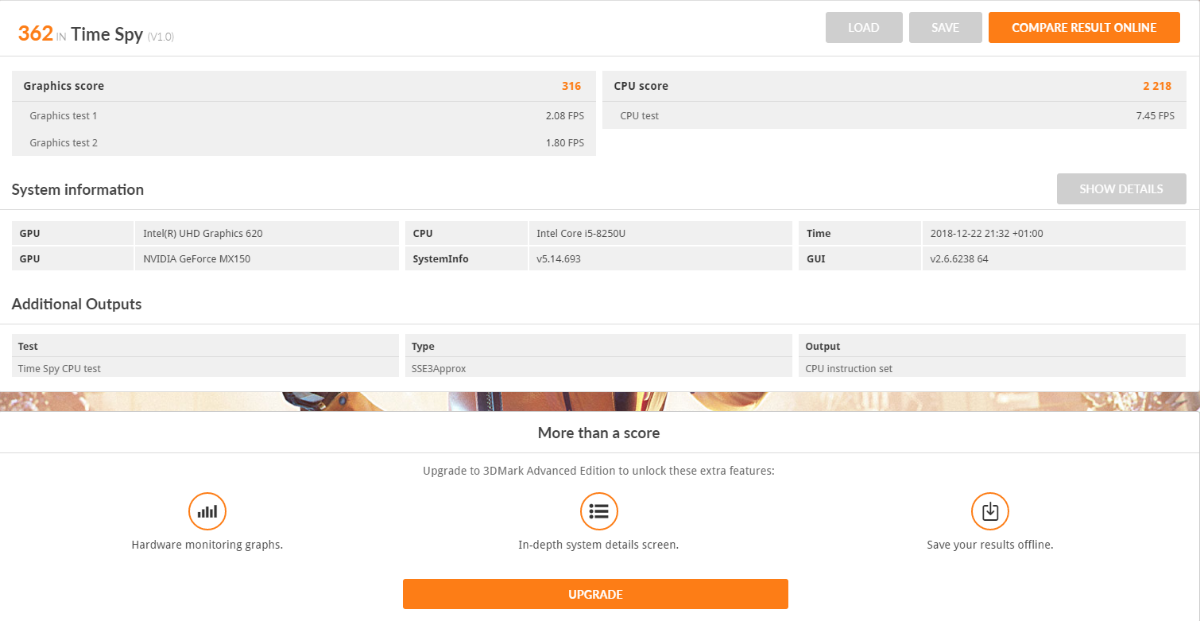Click the 362 overall score number

[35, 33]
